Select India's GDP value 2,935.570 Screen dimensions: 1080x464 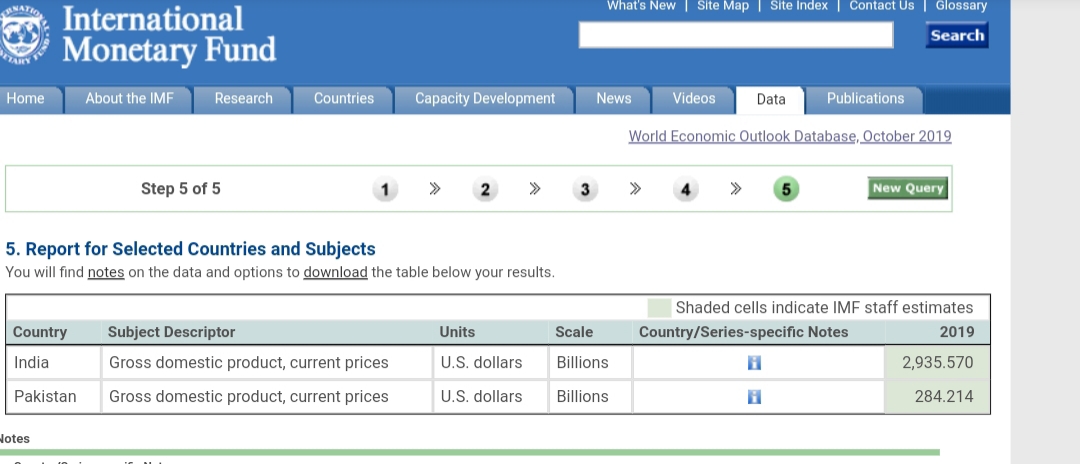(937, 363)
